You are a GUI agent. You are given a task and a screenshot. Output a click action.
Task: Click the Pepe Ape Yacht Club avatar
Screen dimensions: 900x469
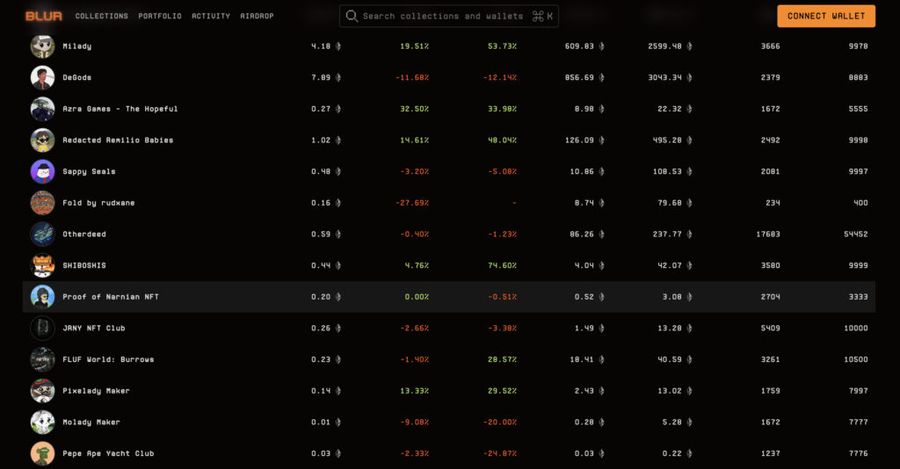pos(42,453)
